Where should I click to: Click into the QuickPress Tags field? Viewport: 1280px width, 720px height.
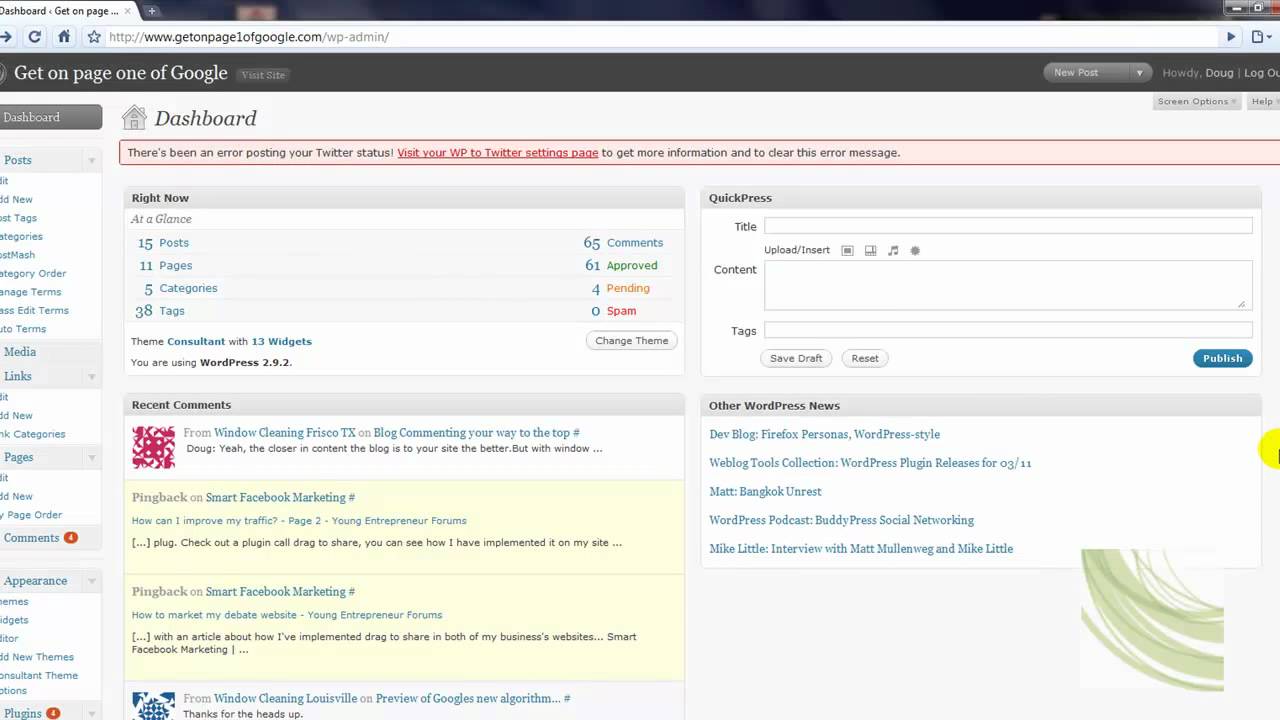(x=1008, y=330)
